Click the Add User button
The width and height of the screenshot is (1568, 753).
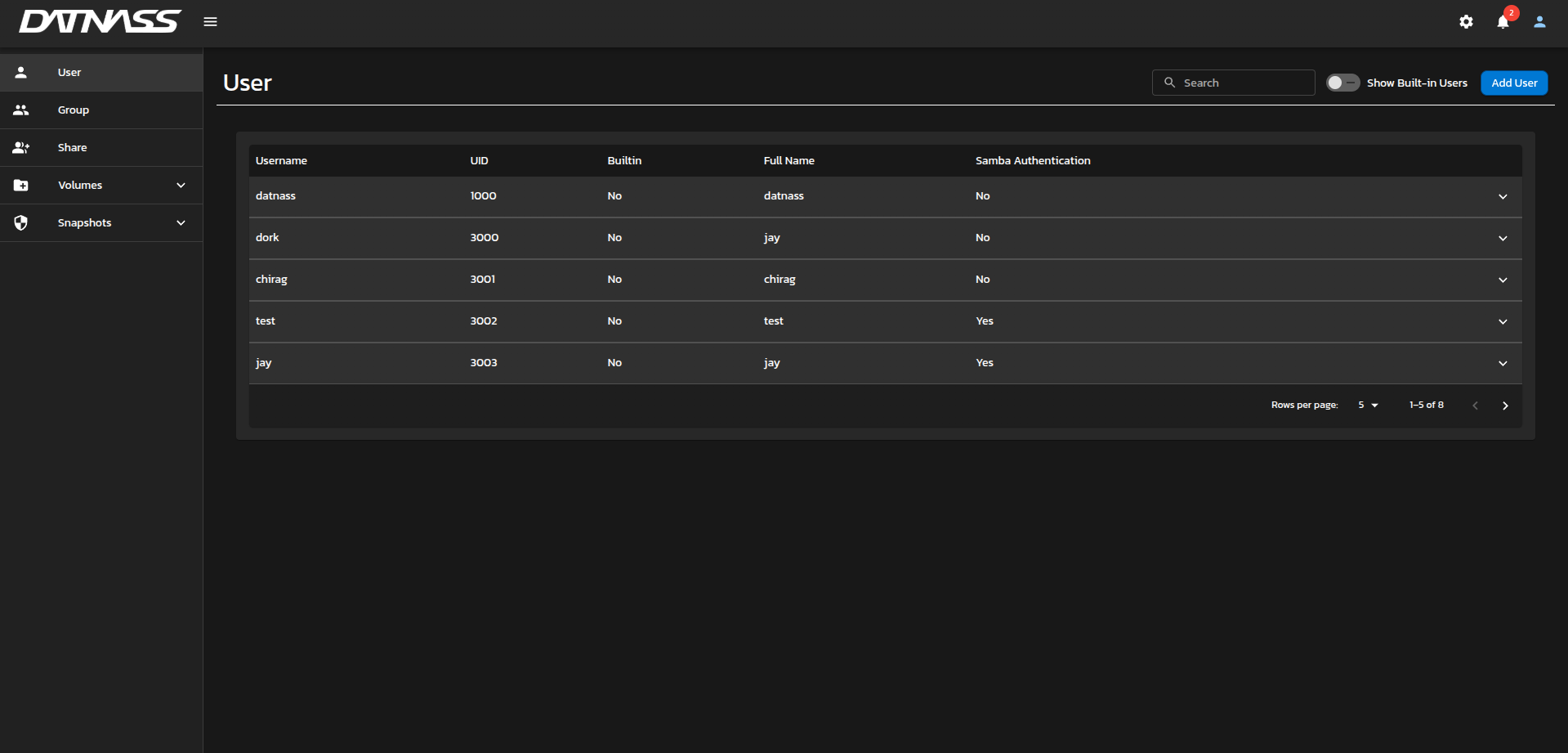coord(1513,83)
